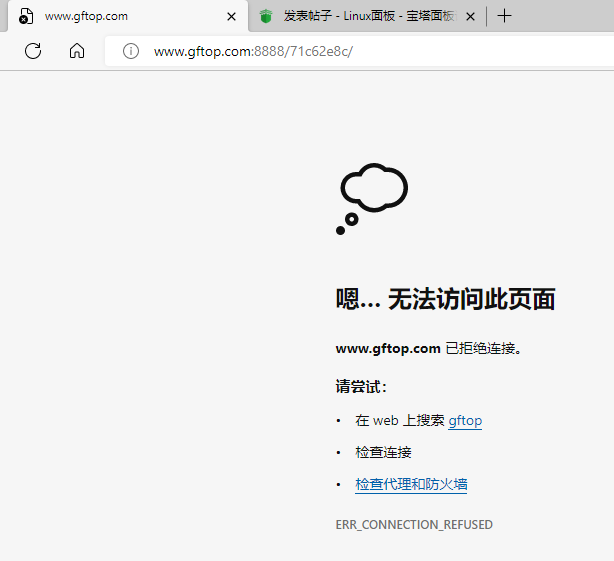The height and width of the screenshot is (561, 614).
Task: Click the 已拒绝连接 message text
Action: pos(483,348)
